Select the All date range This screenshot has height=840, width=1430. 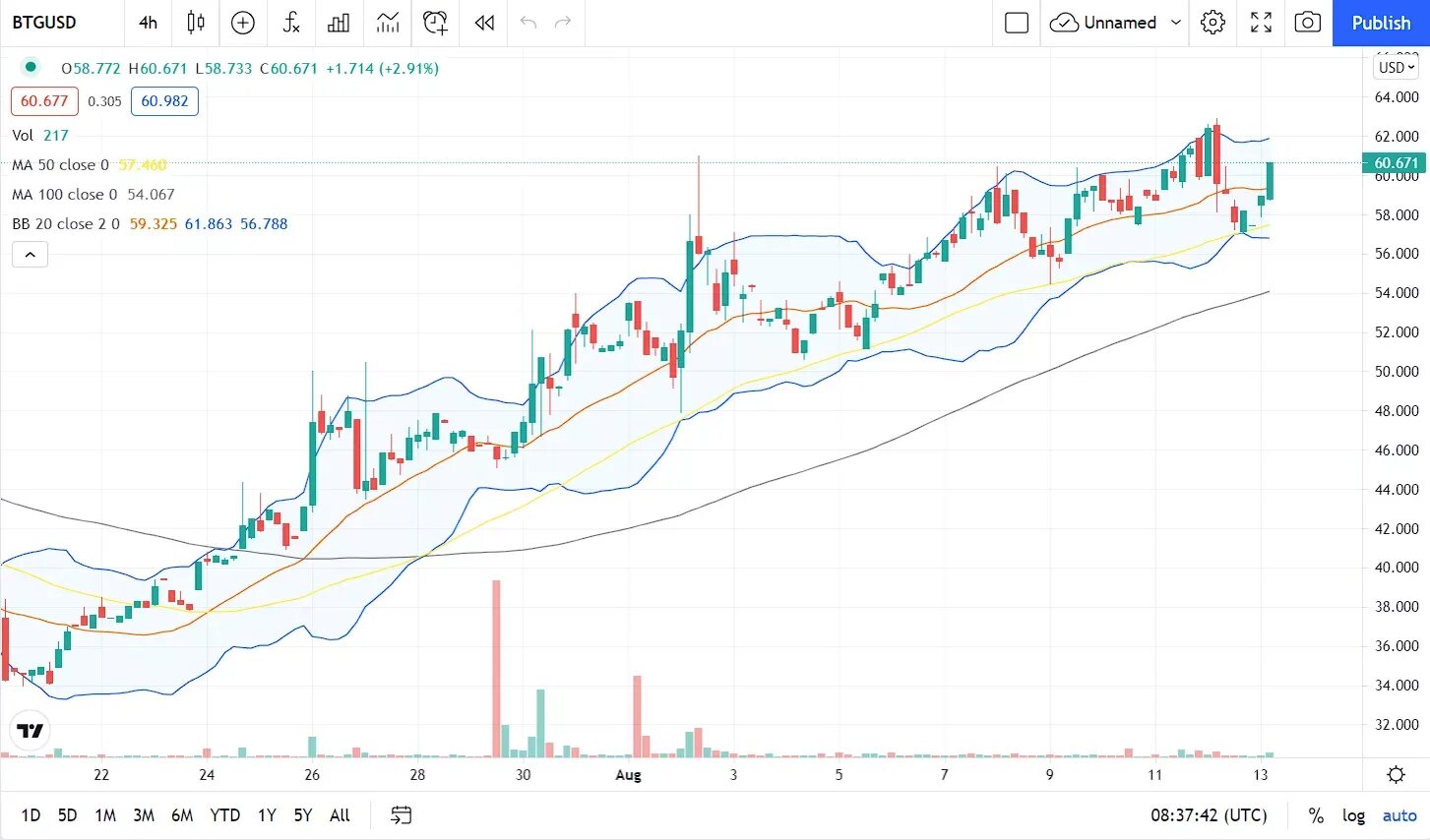tap(340, 815)
